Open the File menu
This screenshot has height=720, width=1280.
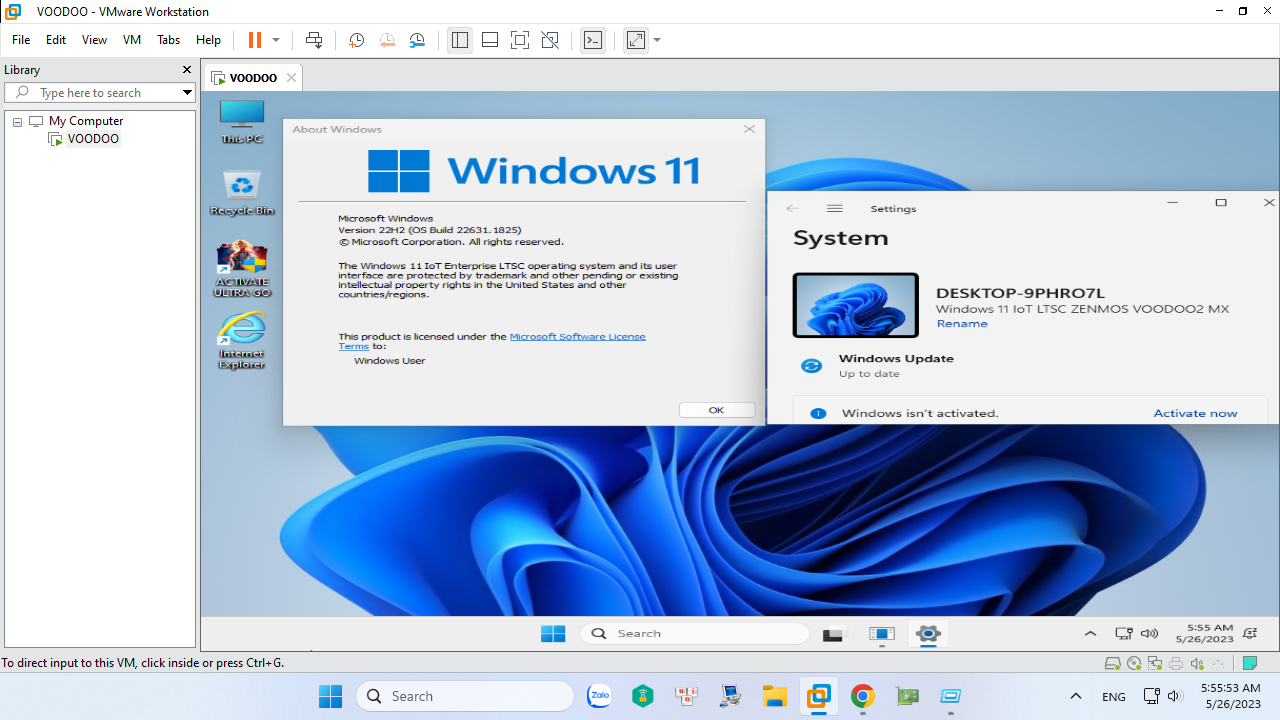(21, 40)
